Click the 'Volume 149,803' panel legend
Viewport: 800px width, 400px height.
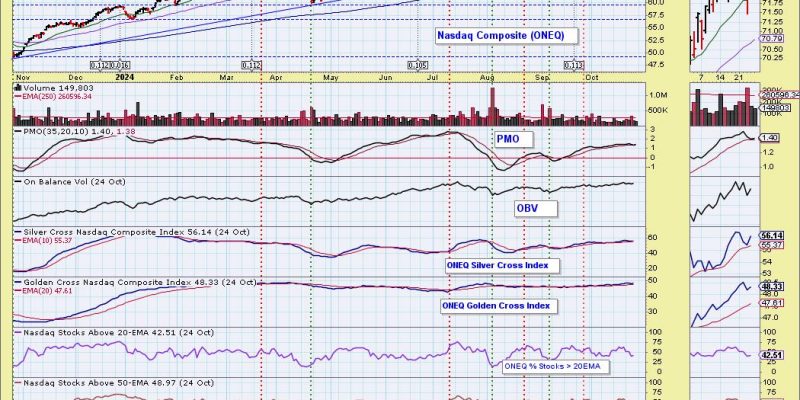coord(57,88)
